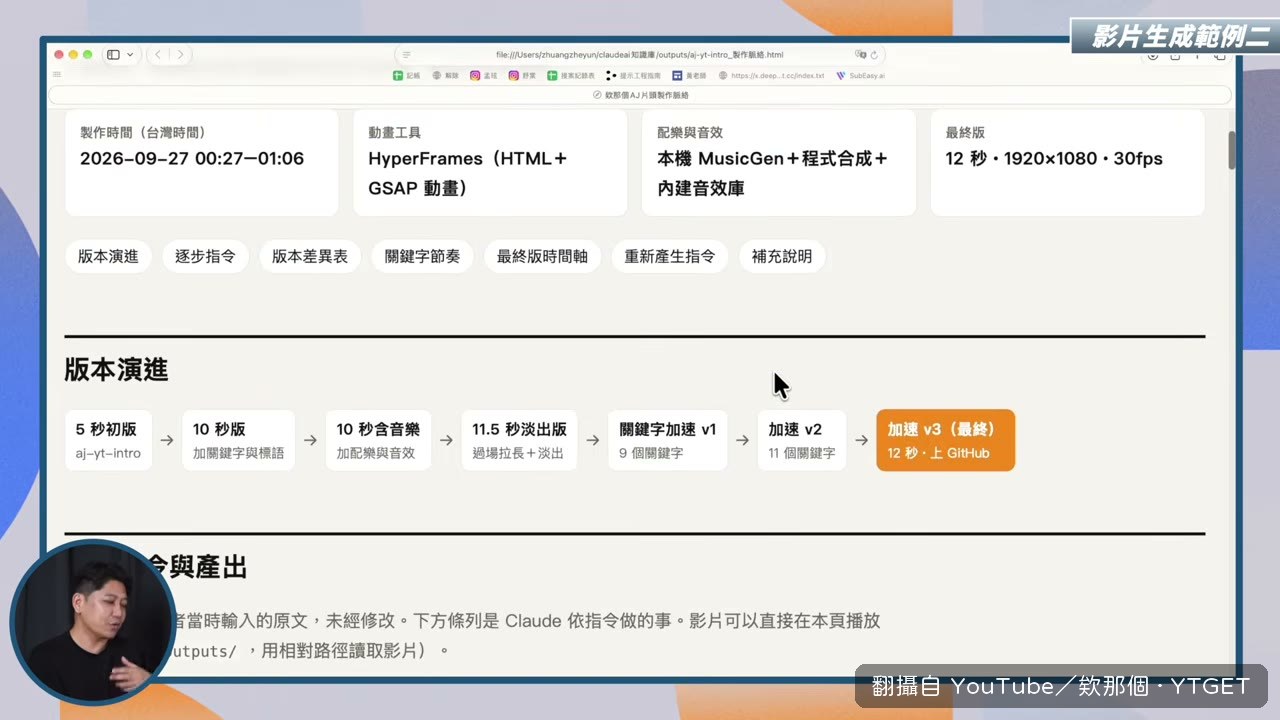Image resolution: width=1280 pixels, height=720 pixels.
Task: Reload the page with the refresh icon
Action: (874, 55)
